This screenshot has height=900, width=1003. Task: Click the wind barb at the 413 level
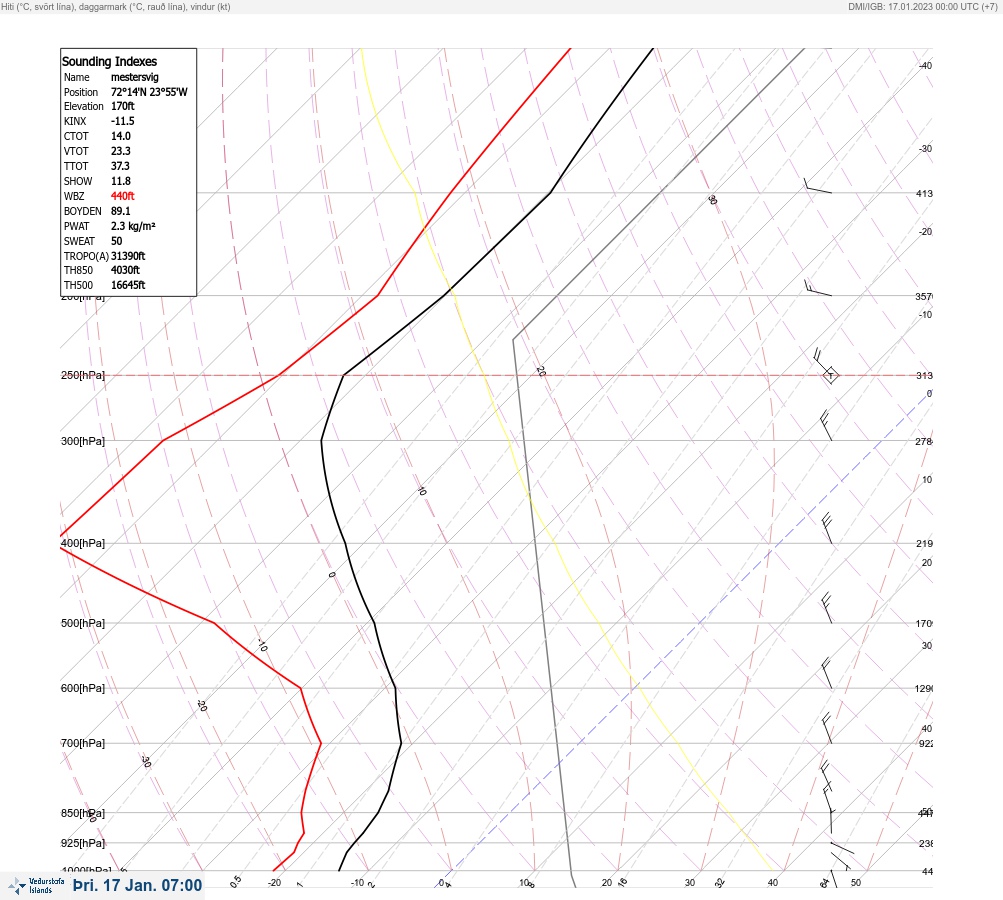pos(817,186)
